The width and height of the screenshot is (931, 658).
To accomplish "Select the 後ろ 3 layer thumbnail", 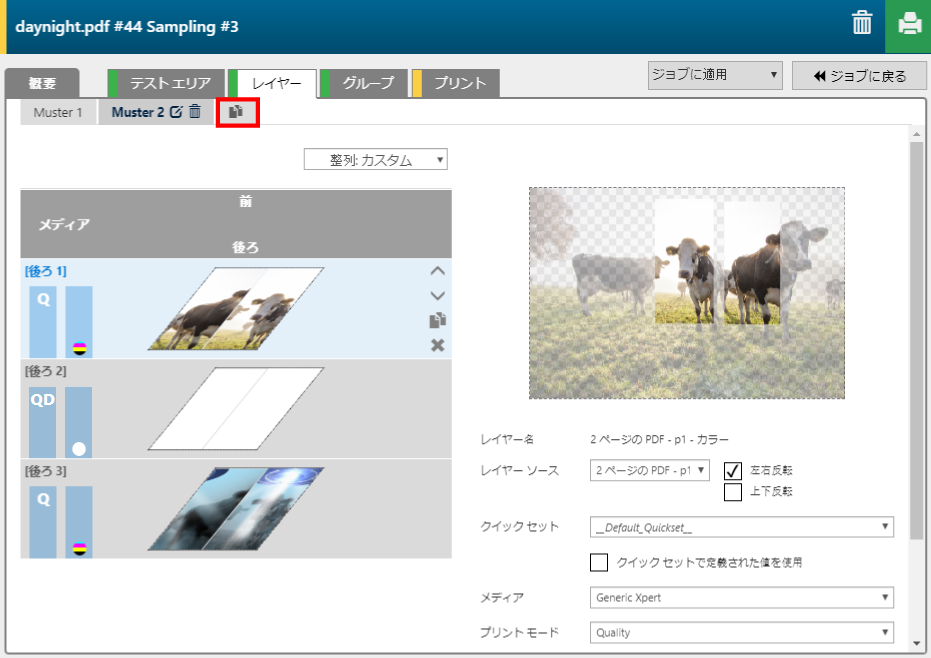I will [236, 509].
